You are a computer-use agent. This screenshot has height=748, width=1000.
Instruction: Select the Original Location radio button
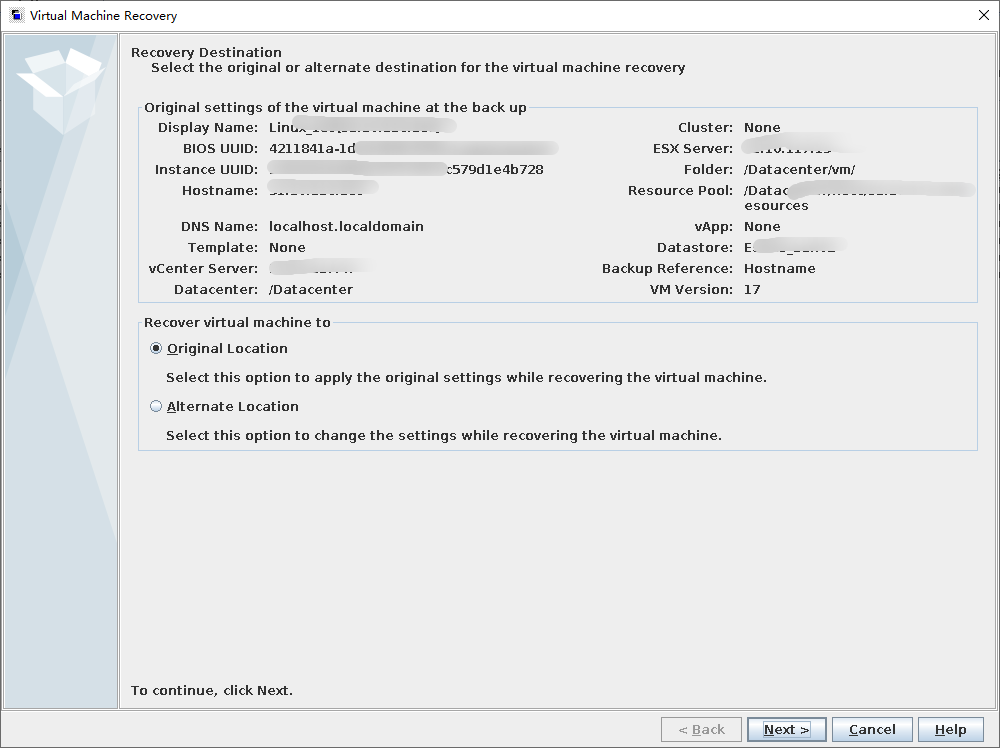[x=156, y=349]
